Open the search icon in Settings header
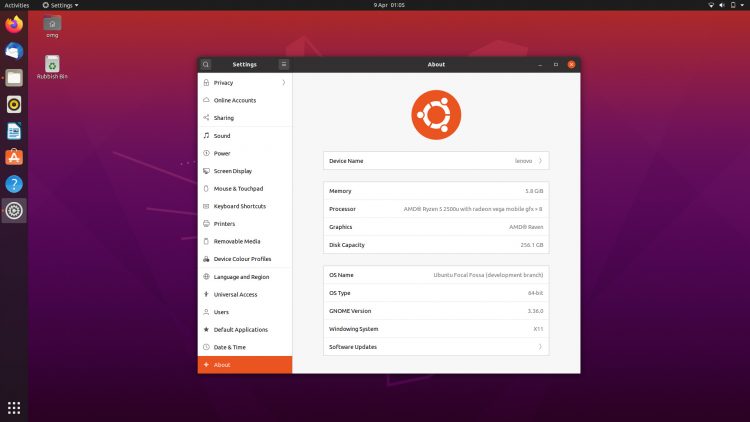Screen dimensions: 750x422 (206, 64)
